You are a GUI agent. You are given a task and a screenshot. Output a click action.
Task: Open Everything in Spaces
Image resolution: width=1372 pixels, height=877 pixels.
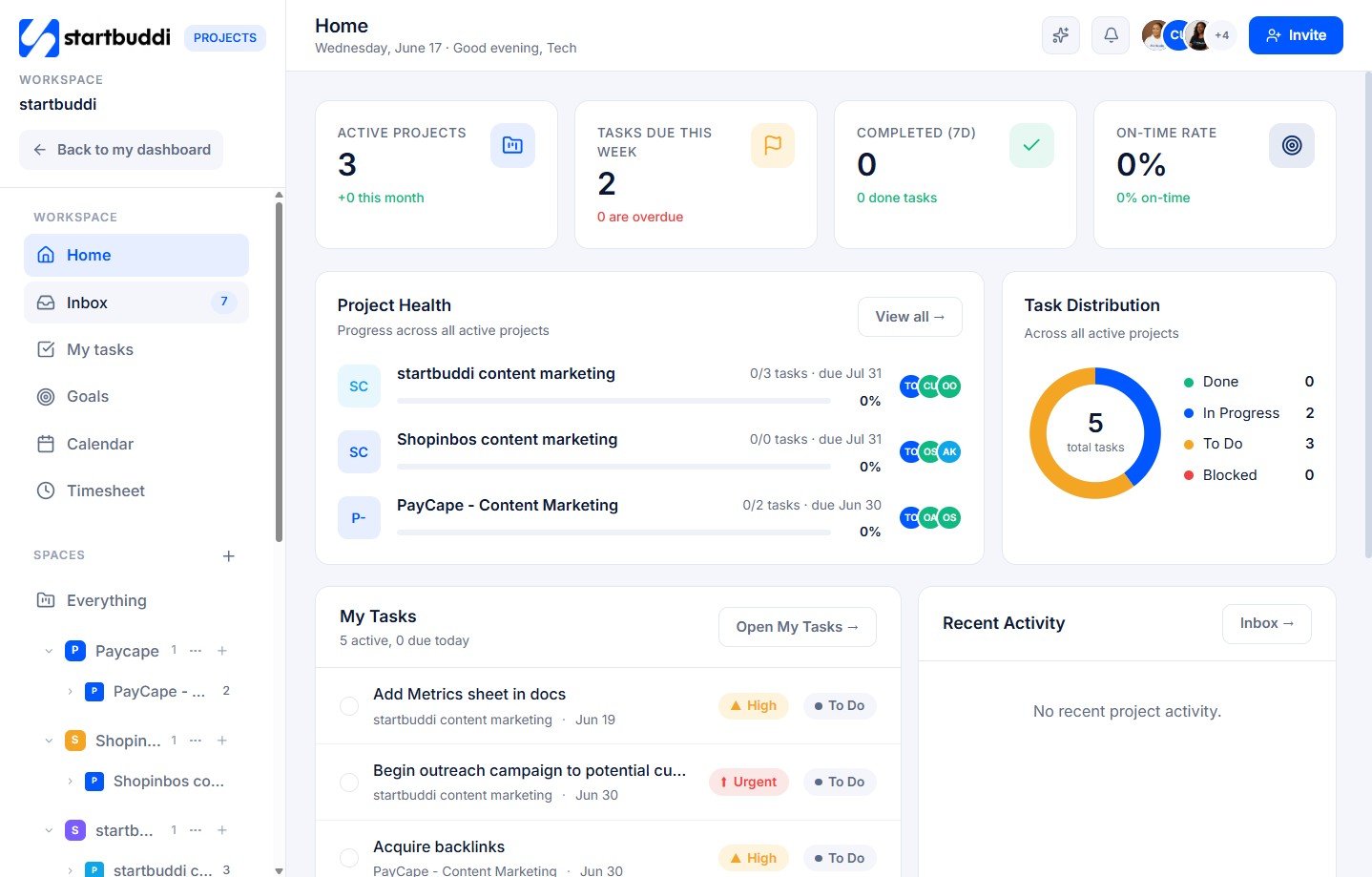coord(136,600)
